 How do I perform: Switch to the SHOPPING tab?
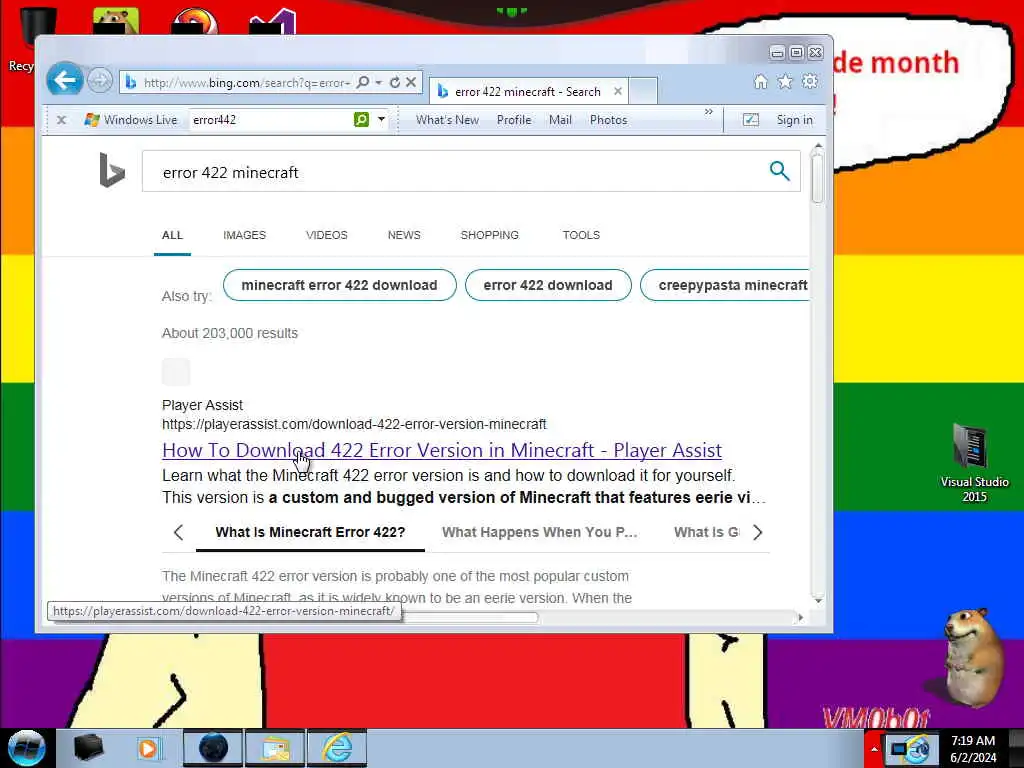(489, 235)
